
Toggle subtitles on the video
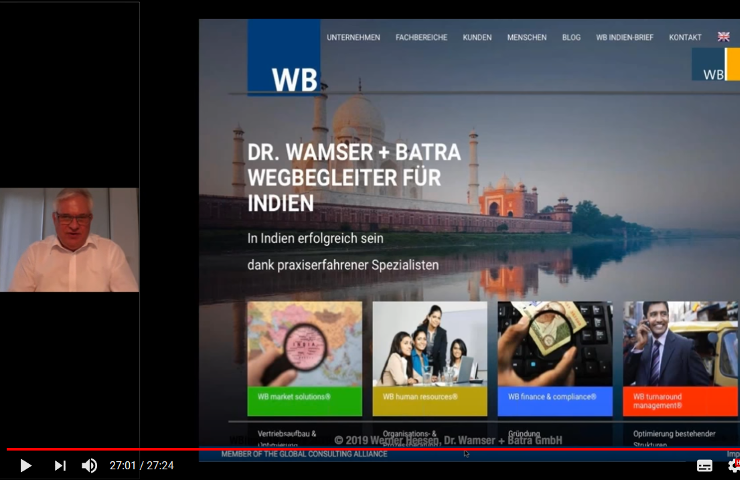pyautogui.click(x=704, y=465)
